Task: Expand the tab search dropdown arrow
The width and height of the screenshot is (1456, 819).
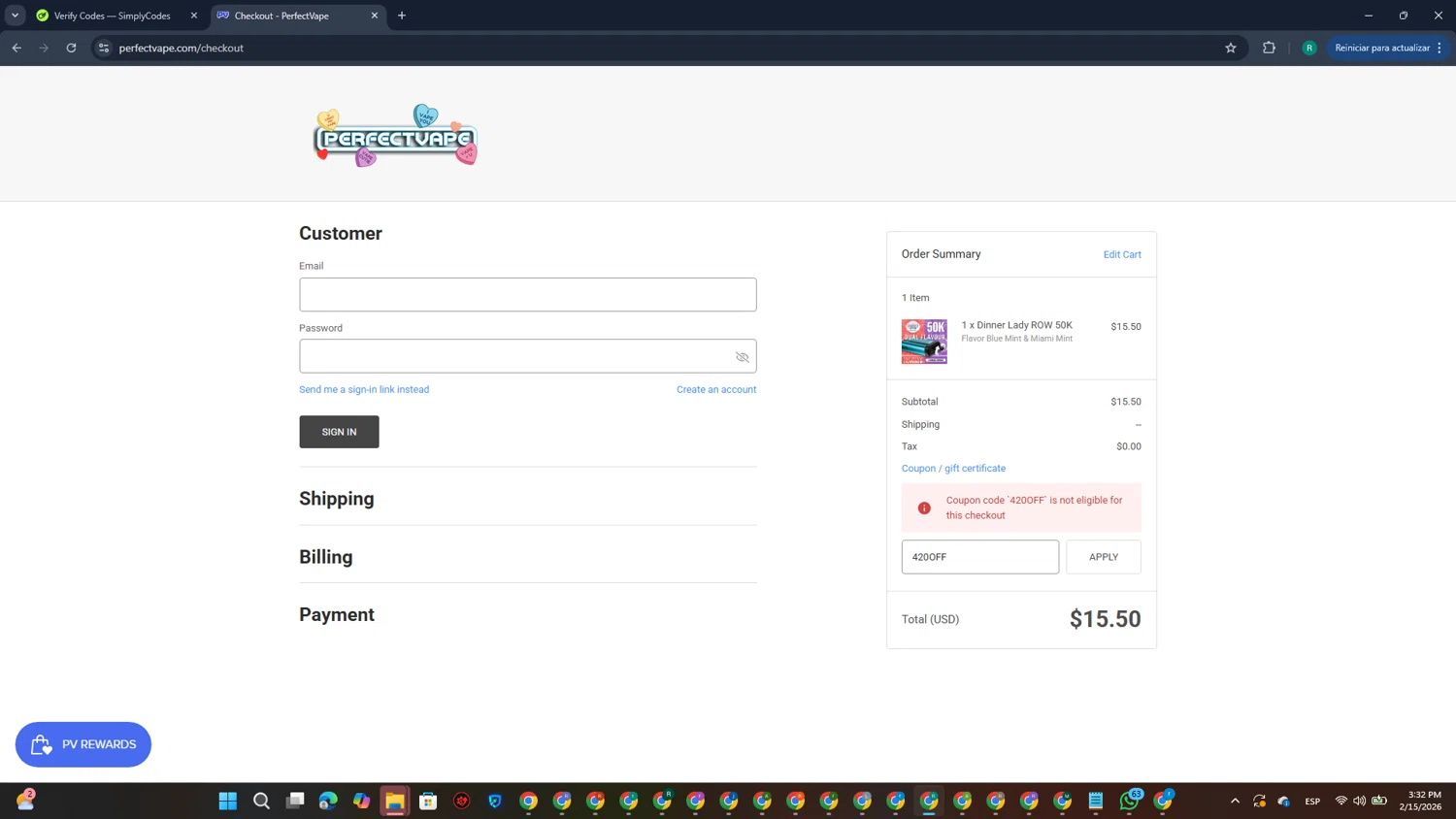Action: tap(15, 16)
